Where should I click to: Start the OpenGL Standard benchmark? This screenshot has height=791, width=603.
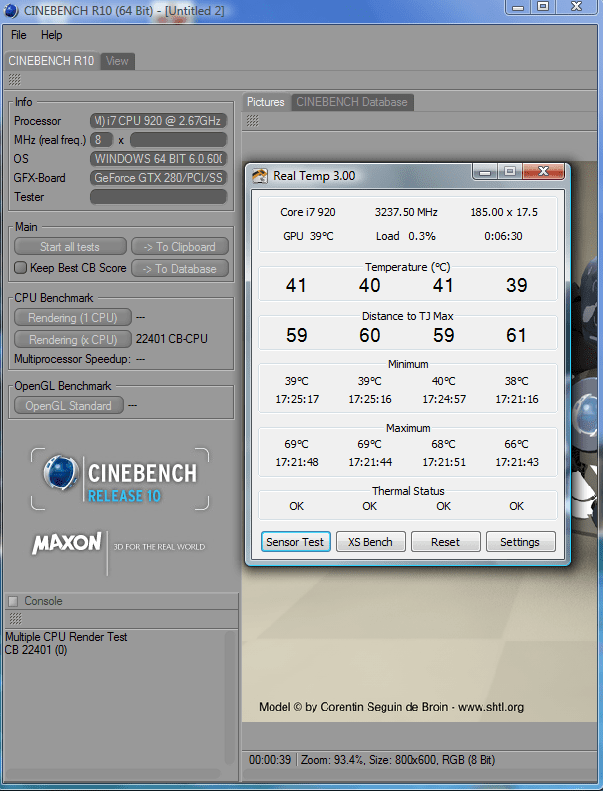click(x=69, y=406)
